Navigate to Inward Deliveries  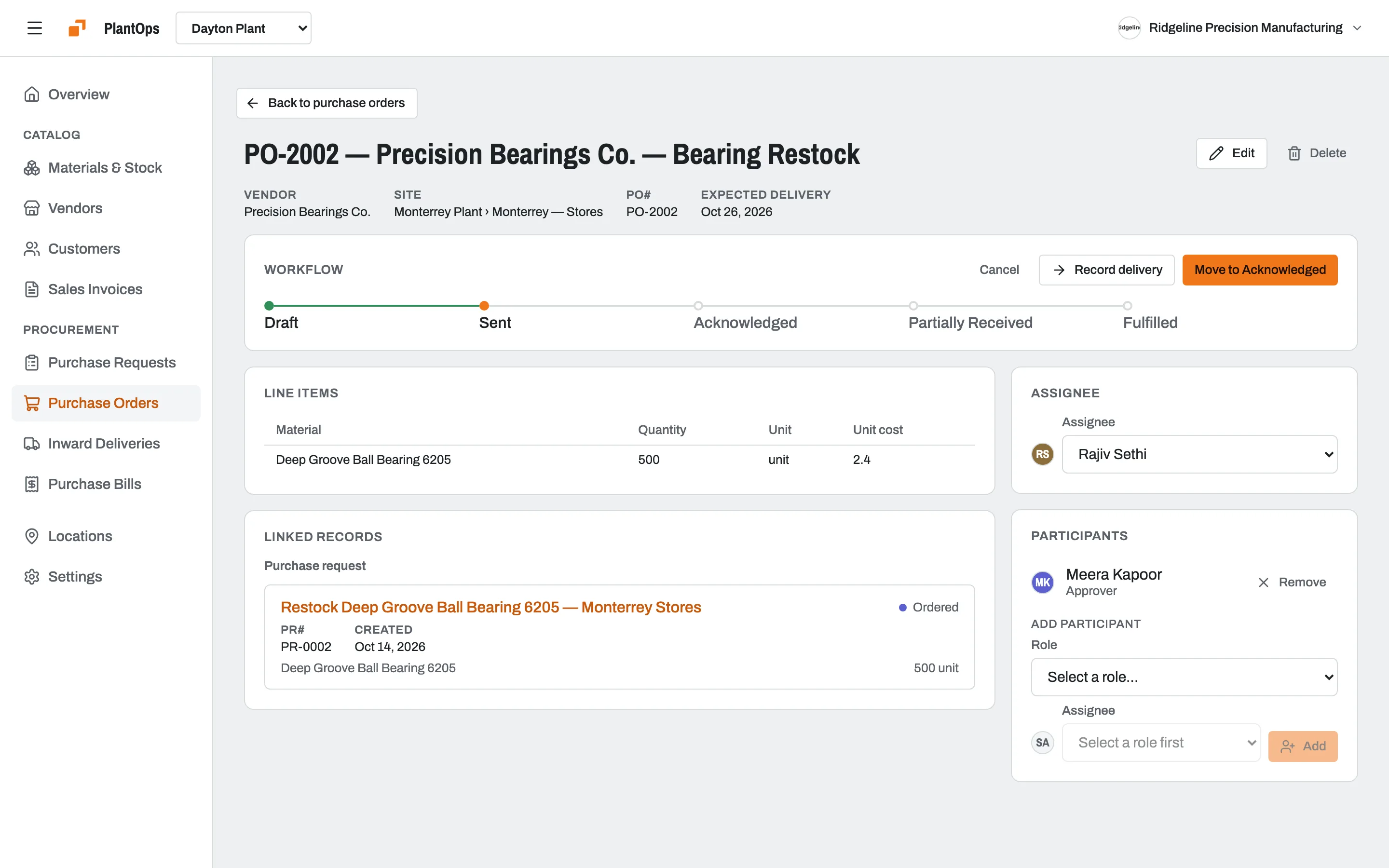tap(106, 444)
